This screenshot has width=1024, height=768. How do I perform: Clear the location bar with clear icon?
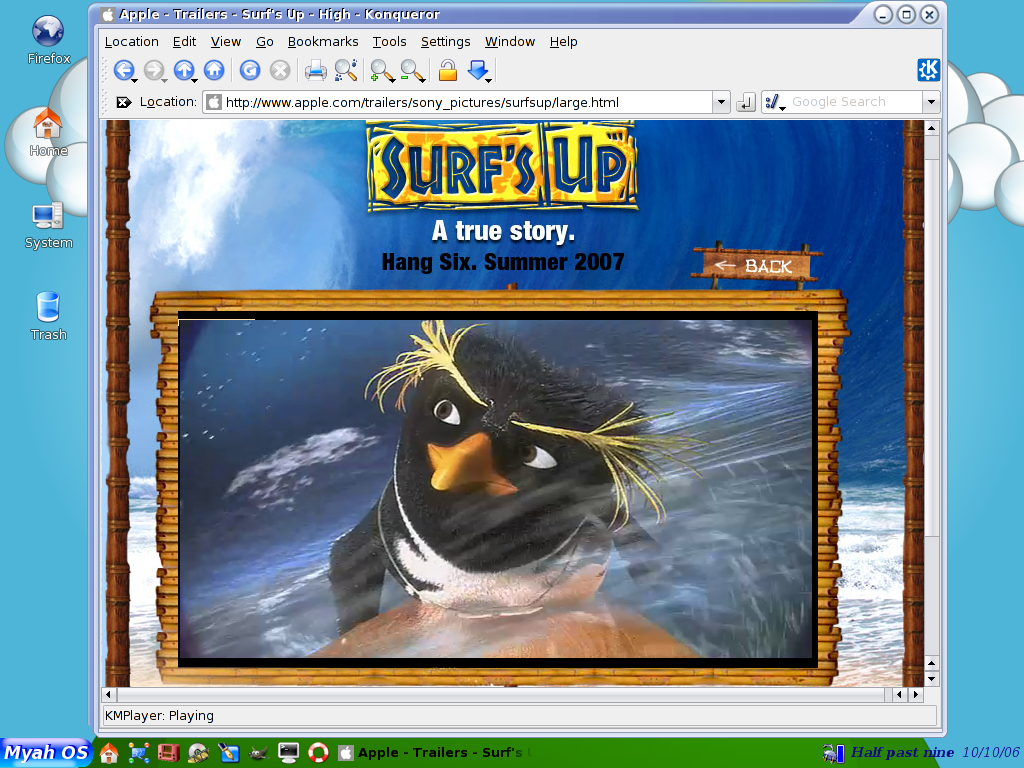pyautogui.click(x=123, y=102)
